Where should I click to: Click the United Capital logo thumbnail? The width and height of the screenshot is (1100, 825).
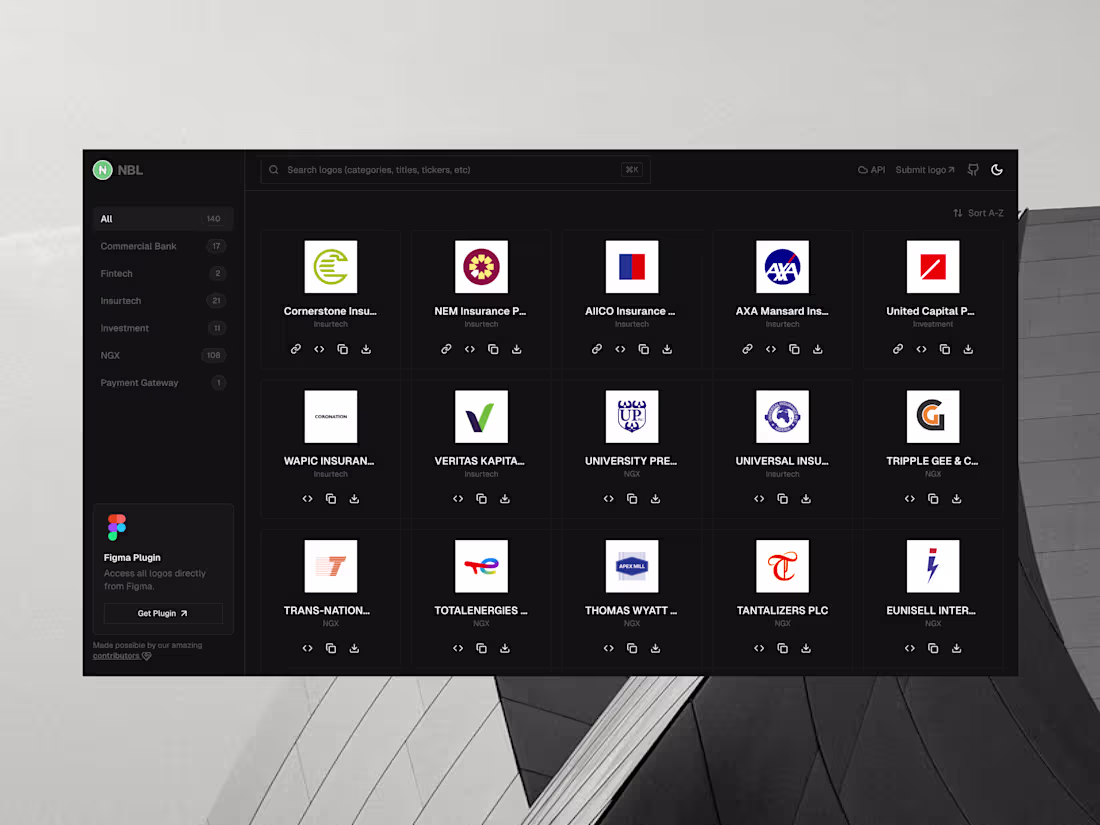pos(932,267)
